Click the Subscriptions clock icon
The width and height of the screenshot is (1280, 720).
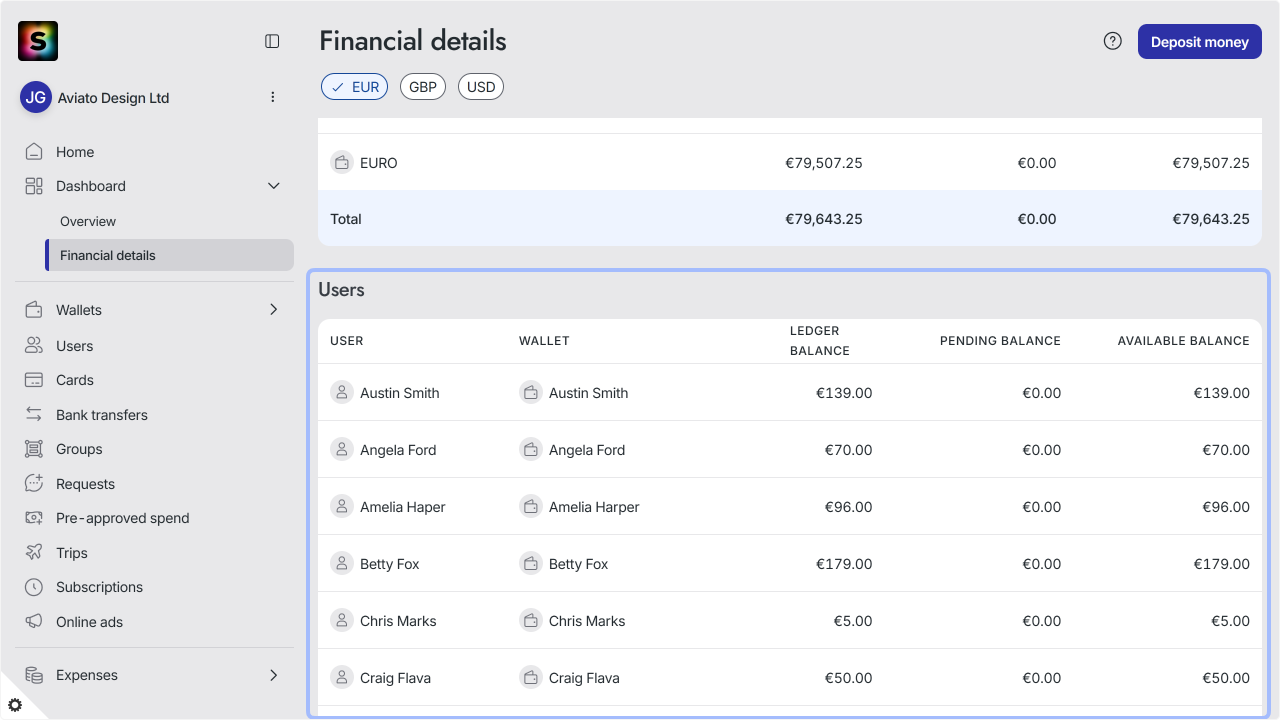[x=34, y=587]
